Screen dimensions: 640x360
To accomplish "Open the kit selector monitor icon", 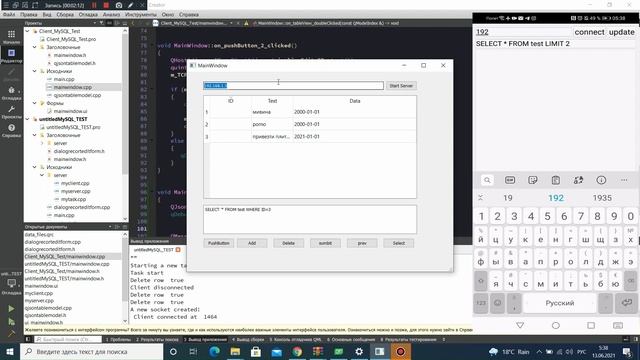I will (x=11, y=284).
